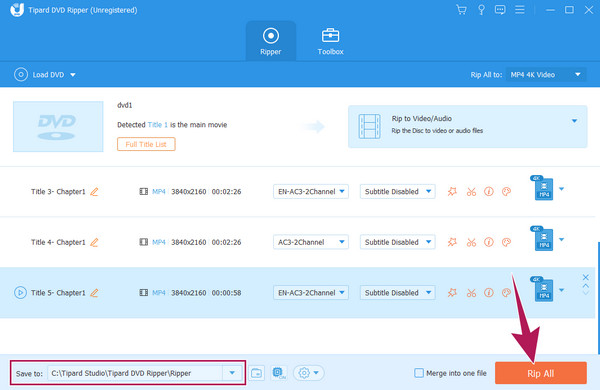Expand the Load DVD dropdown arrow

(73, 75)
